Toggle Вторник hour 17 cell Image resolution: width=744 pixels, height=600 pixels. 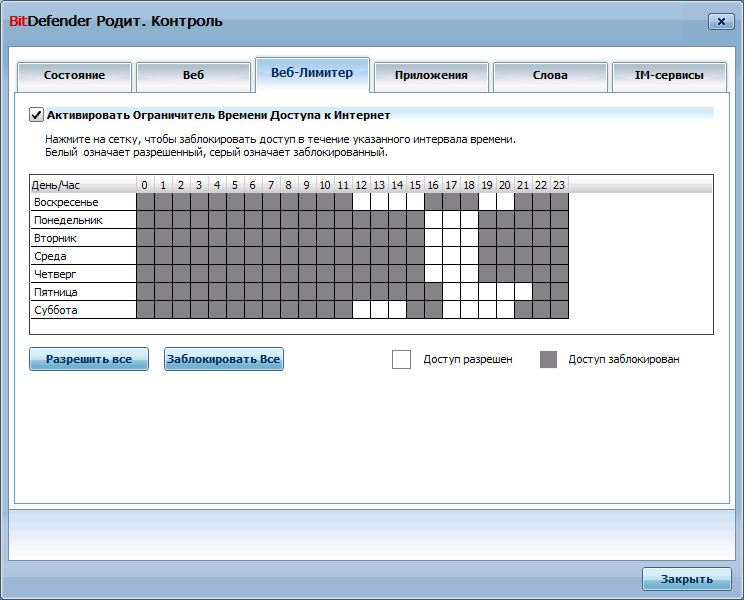451,238
